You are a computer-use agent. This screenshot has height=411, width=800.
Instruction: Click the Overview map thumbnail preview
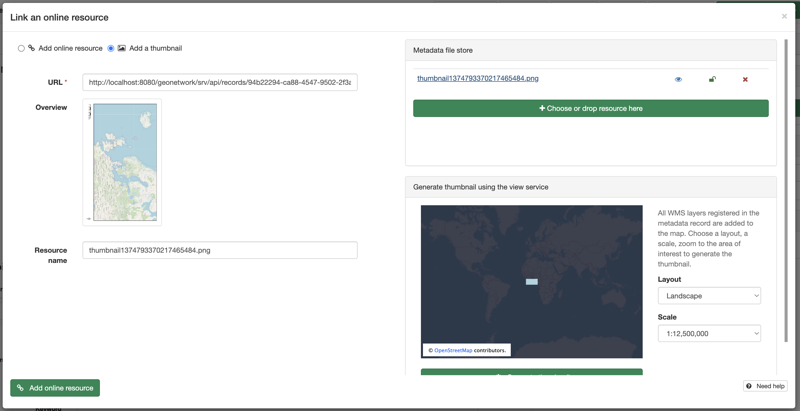pos(122,162)
